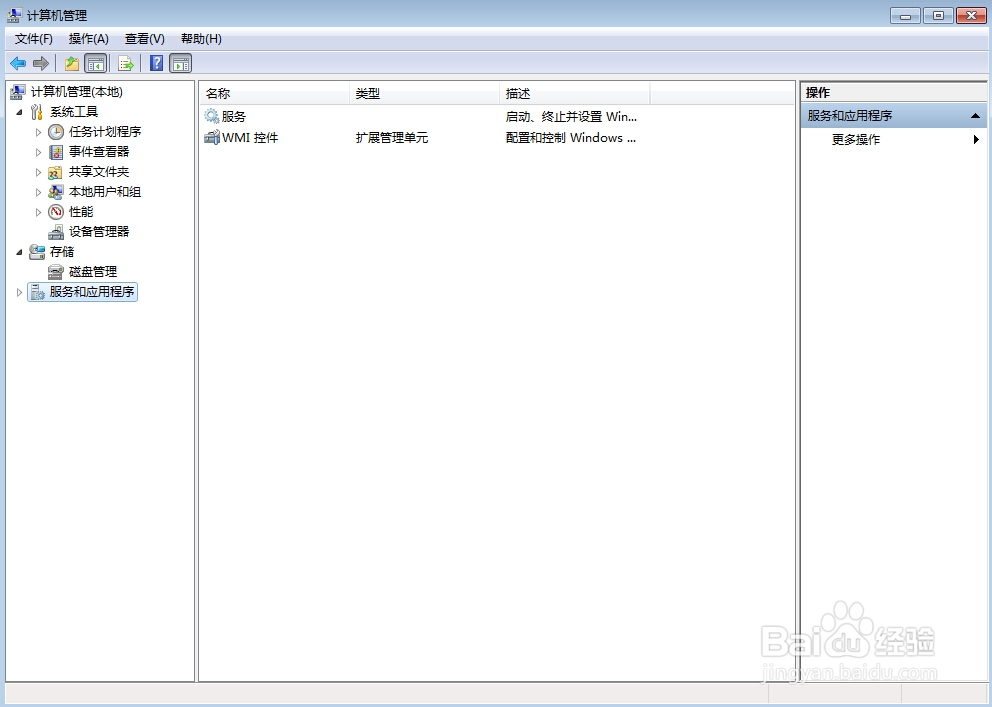Expand the 事件查看器 node

(38, 152)
